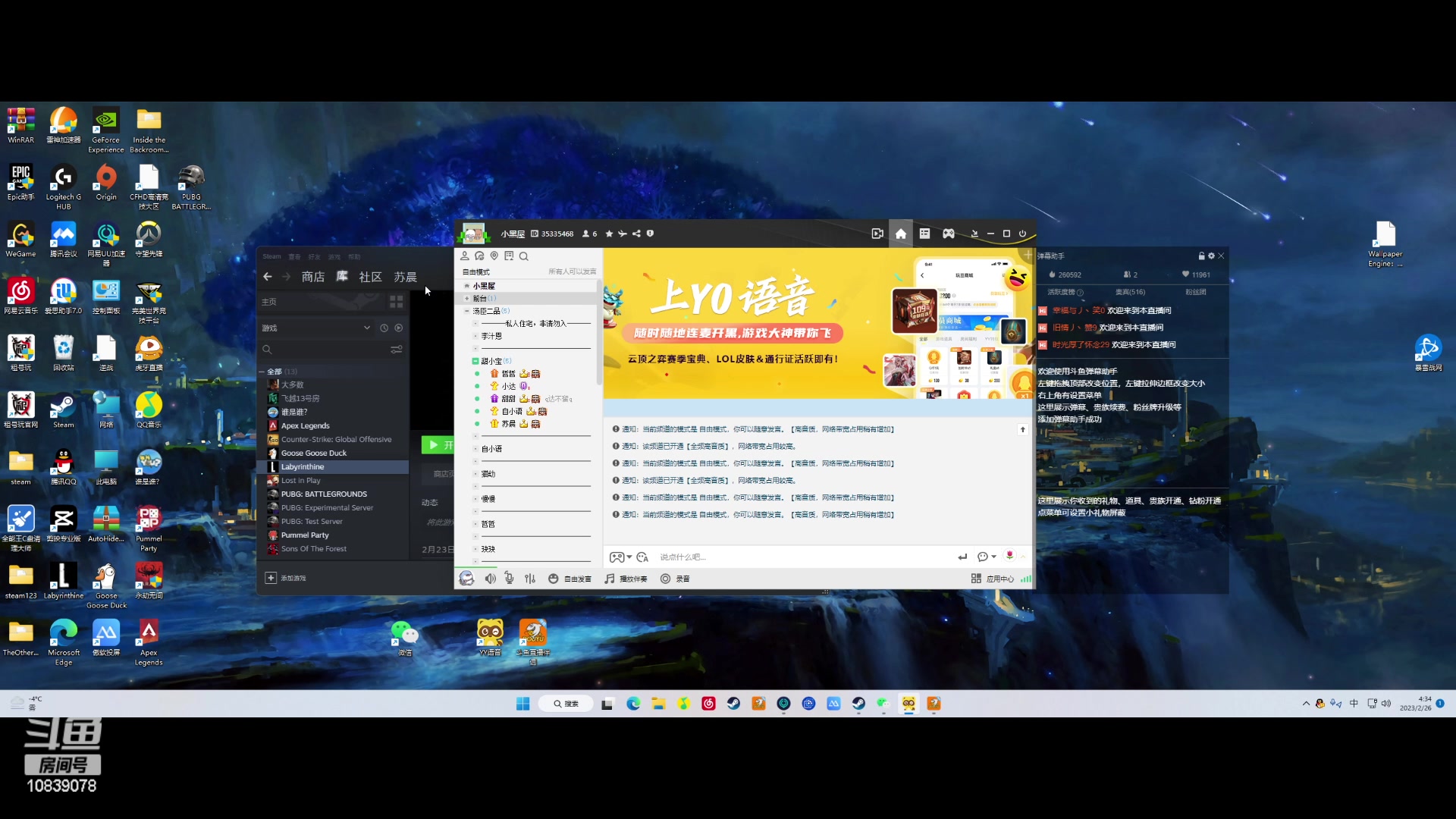Open the list panel icon in YY title bar

pos(924,234)
